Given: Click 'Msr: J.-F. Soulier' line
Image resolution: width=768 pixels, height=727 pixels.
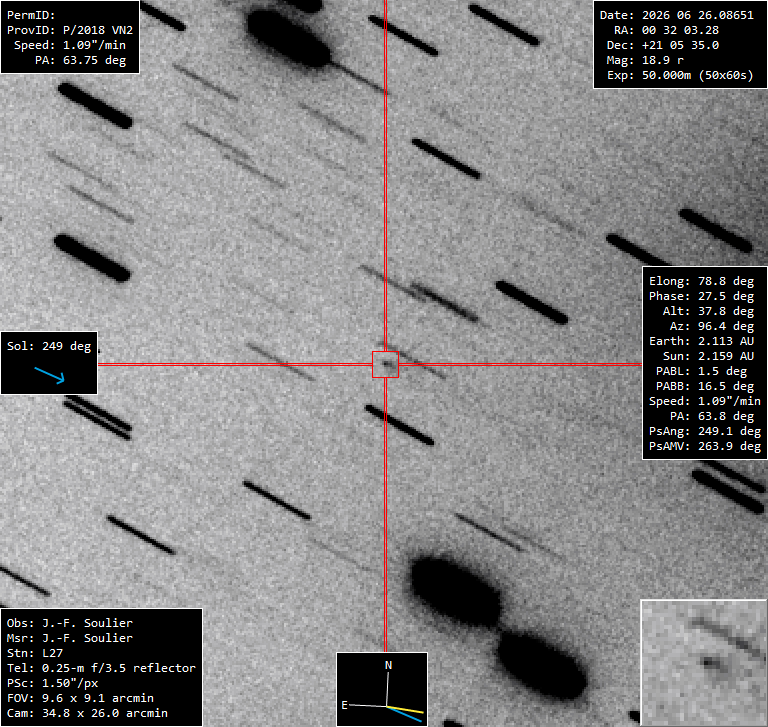Looking at the screenshot, I should 70,638.
